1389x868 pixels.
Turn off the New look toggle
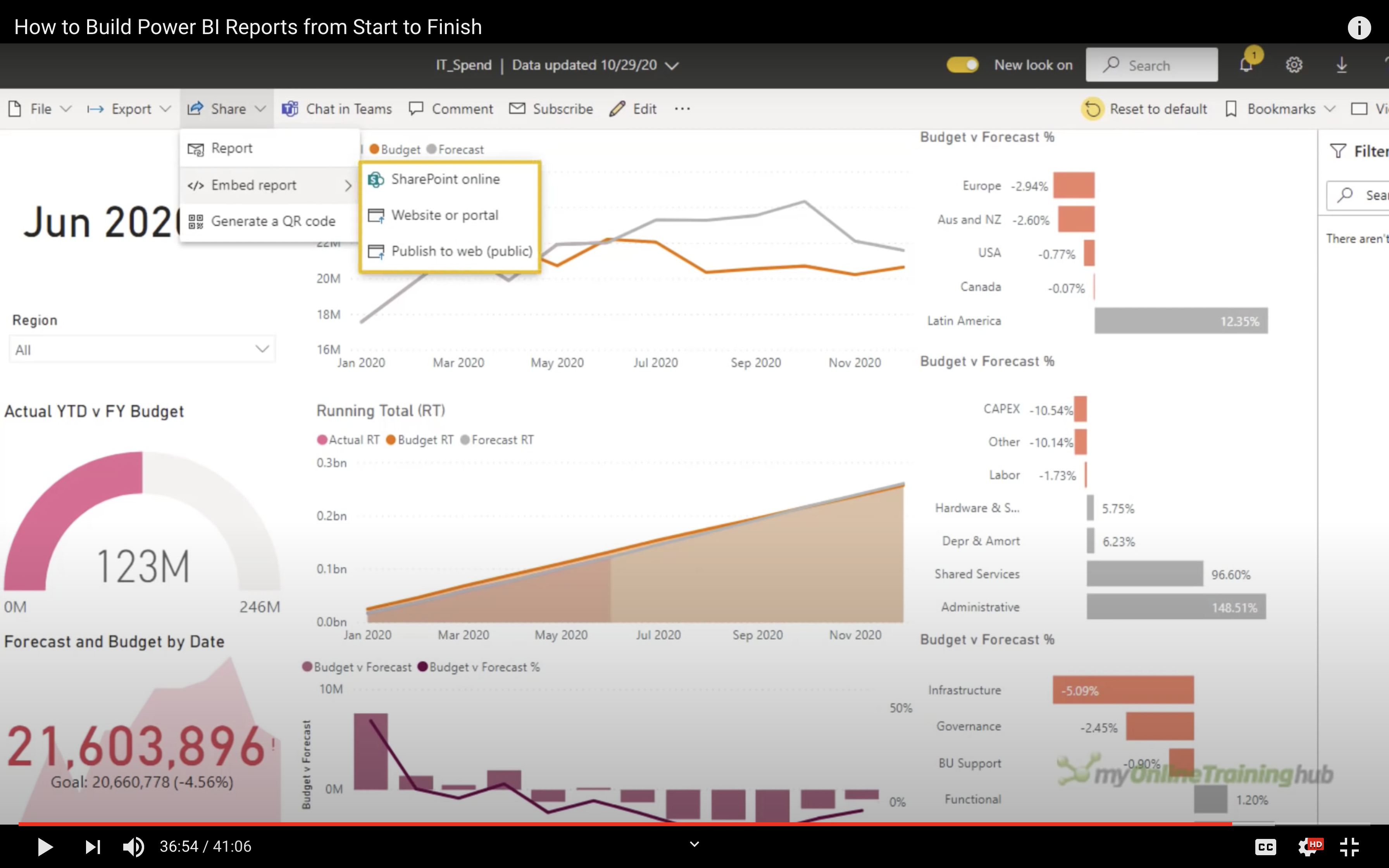963,65
